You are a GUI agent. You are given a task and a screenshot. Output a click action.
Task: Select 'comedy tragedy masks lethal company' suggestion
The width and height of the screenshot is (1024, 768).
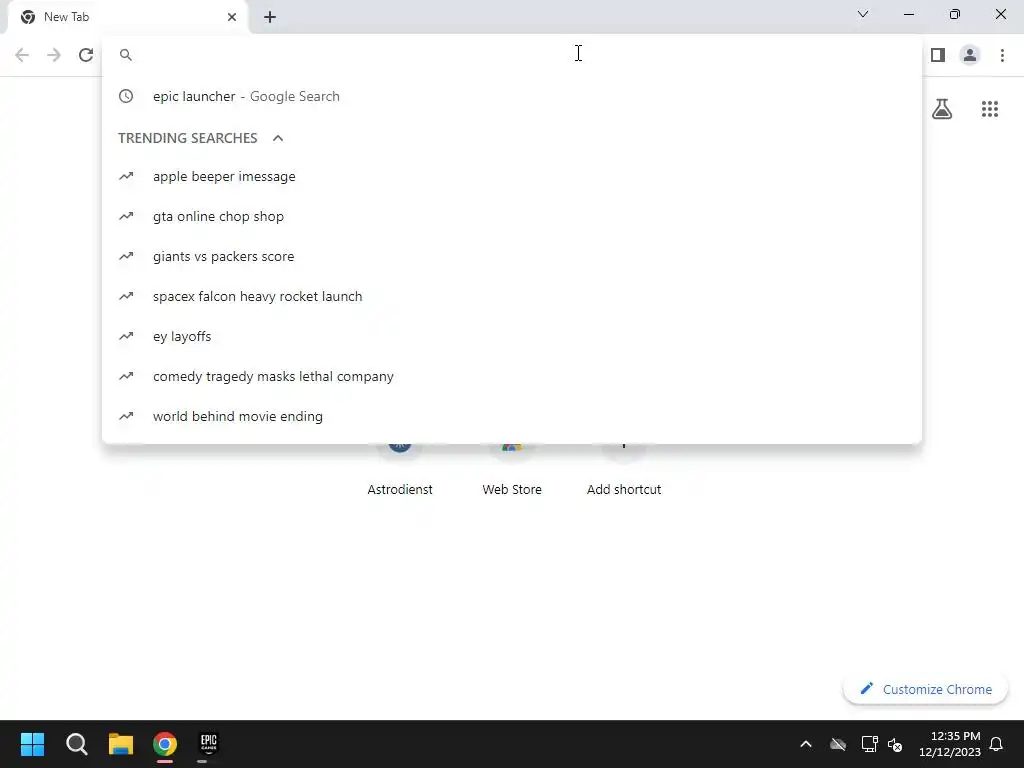pyautogui.click(x=512, y=376)
